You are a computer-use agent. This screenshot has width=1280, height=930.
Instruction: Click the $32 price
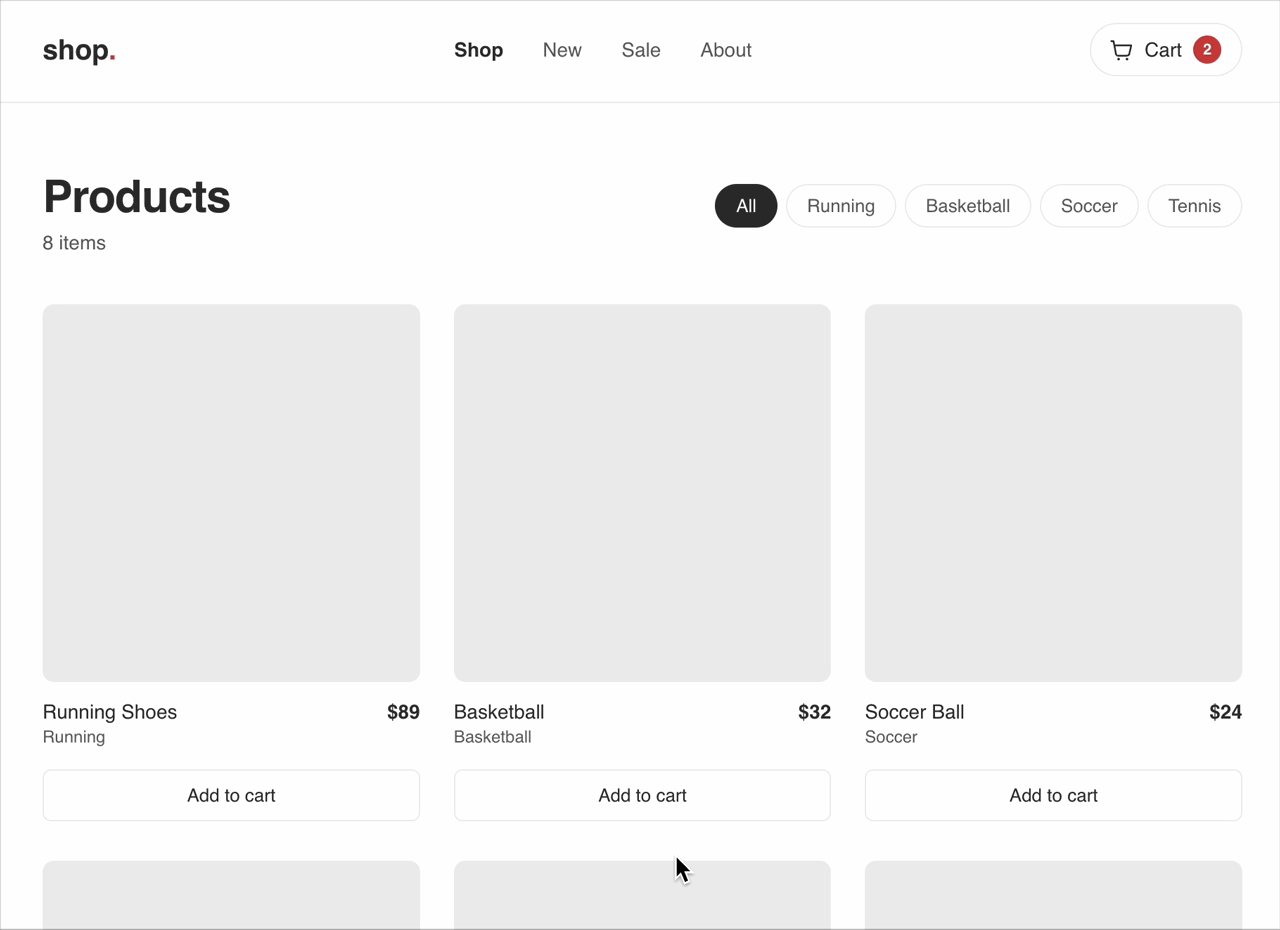click(x=814, y=712)
